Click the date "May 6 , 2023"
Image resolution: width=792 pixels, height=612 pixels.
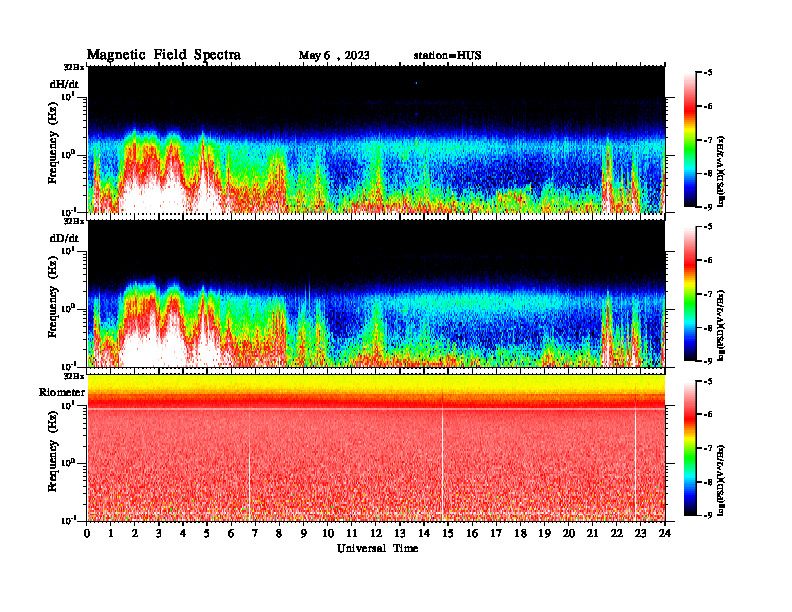pyautogui.click(x=334, y=56)
